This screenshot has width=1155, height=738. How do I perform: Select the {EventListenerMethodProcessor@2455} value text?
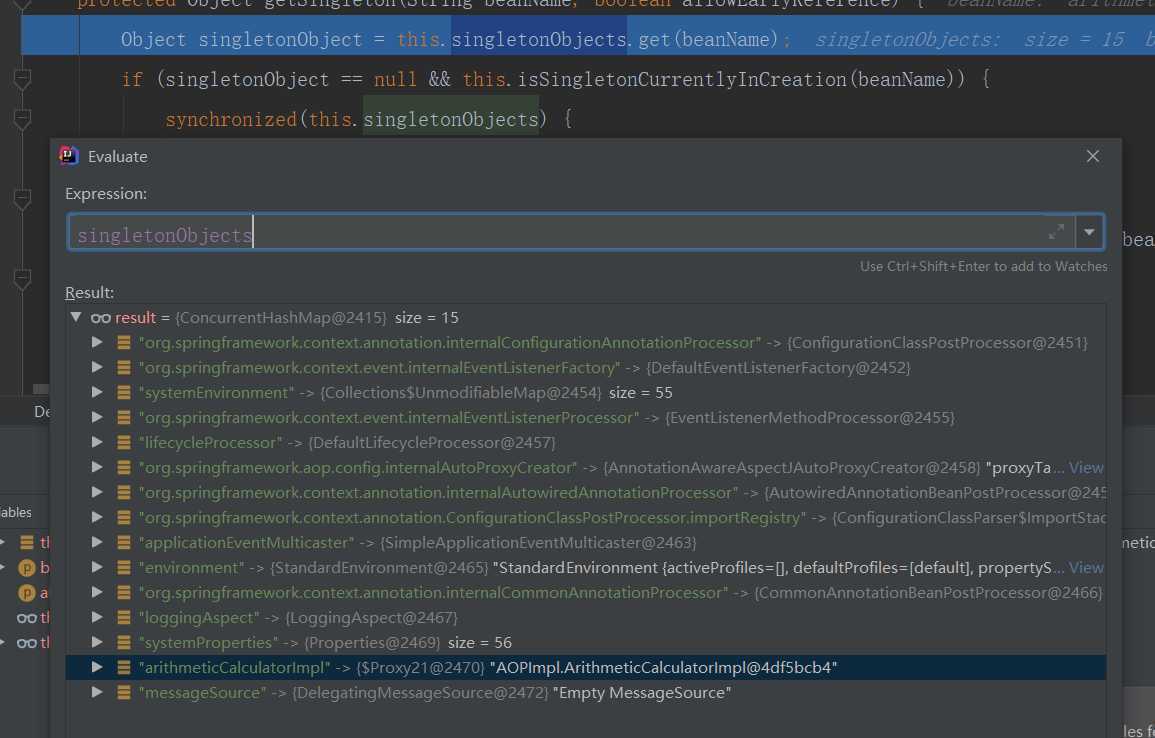pos(810,418)
